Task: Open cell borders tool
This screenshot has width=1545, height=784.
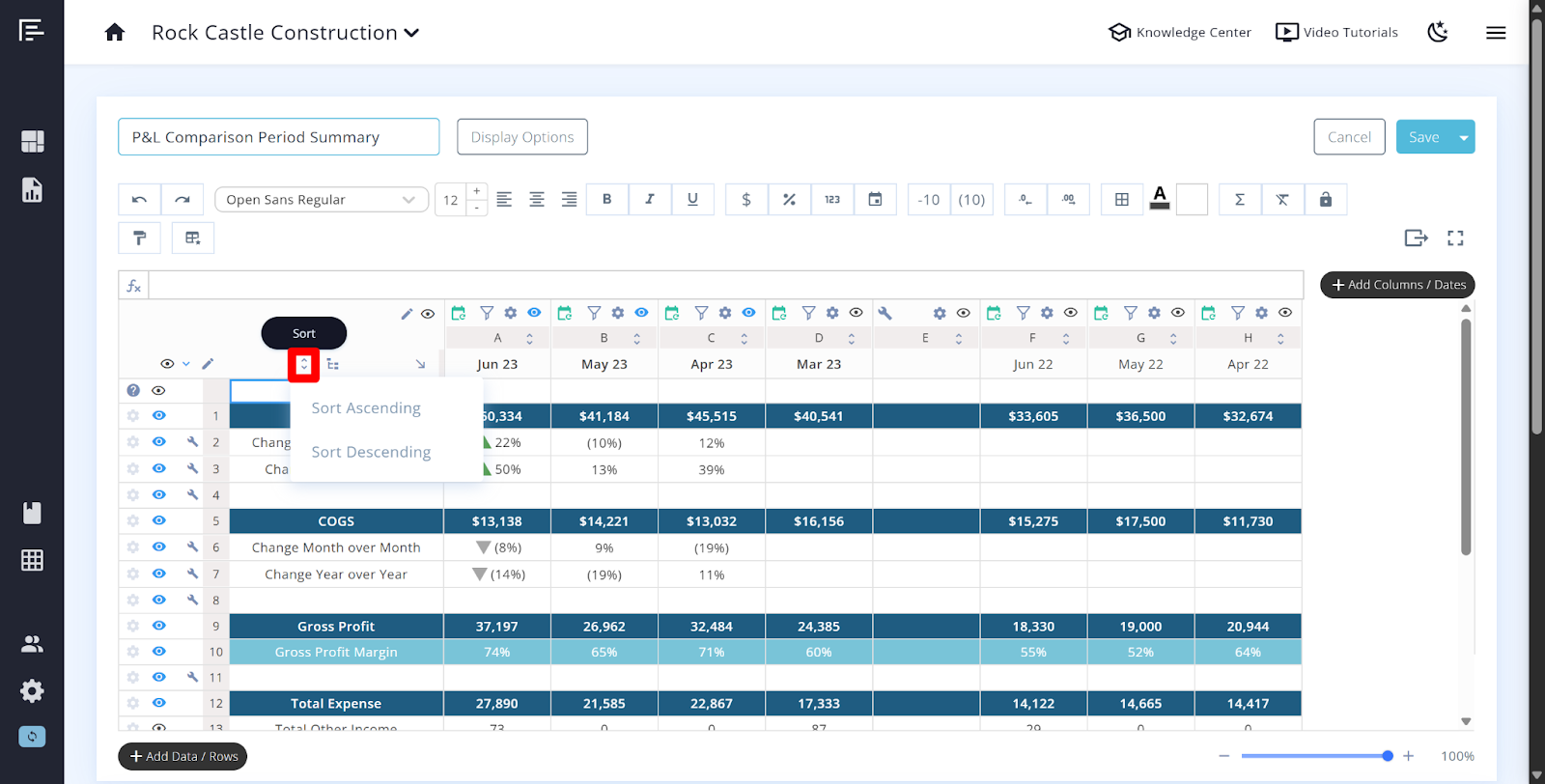Action: pos(1122,200)
